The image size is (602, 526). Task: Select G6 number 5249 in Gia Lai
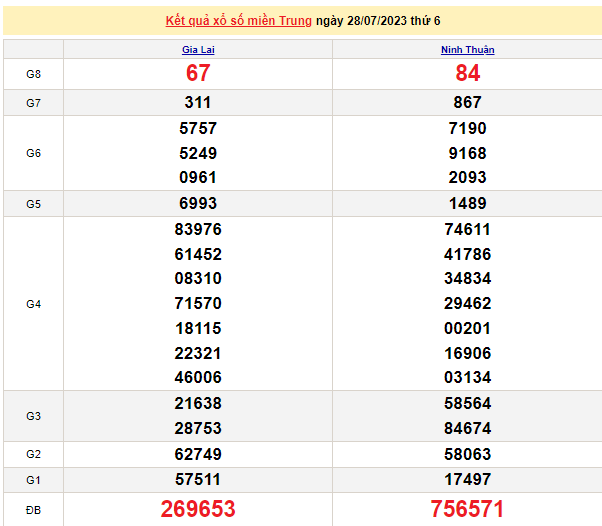[x=197, y=153]
